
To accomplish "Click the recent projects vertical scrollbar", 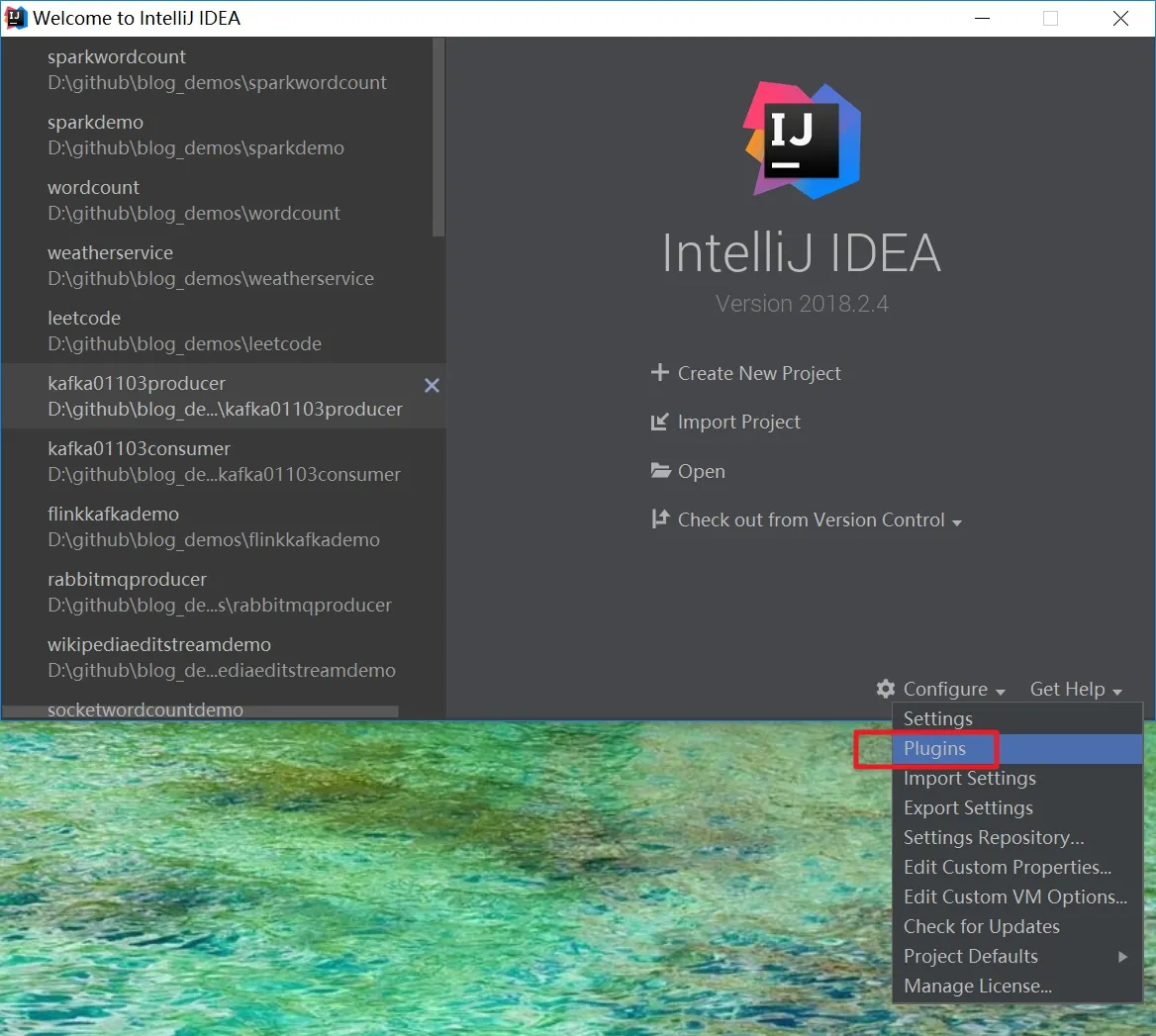I will 438,138.
